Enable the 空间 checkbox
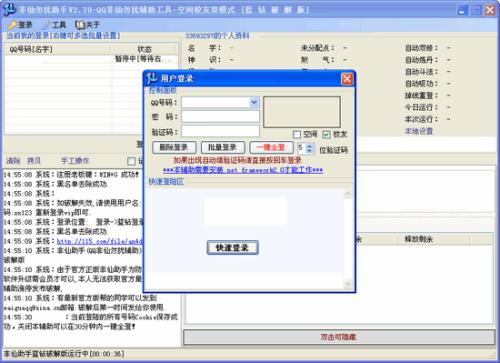Screen dimensions: 500x363 (297, 134)
